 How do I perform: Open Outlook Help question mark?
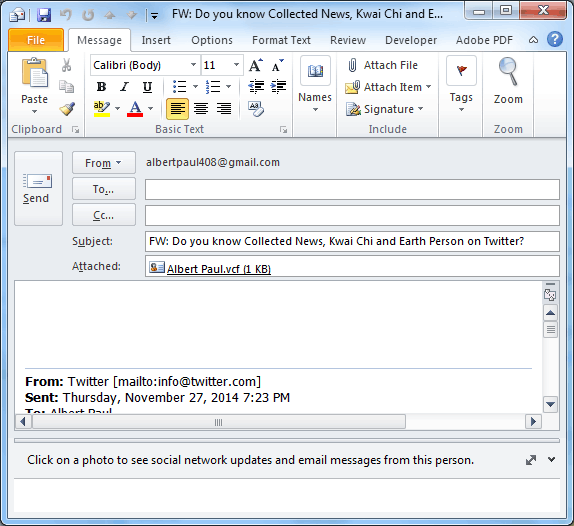[555, 39]
